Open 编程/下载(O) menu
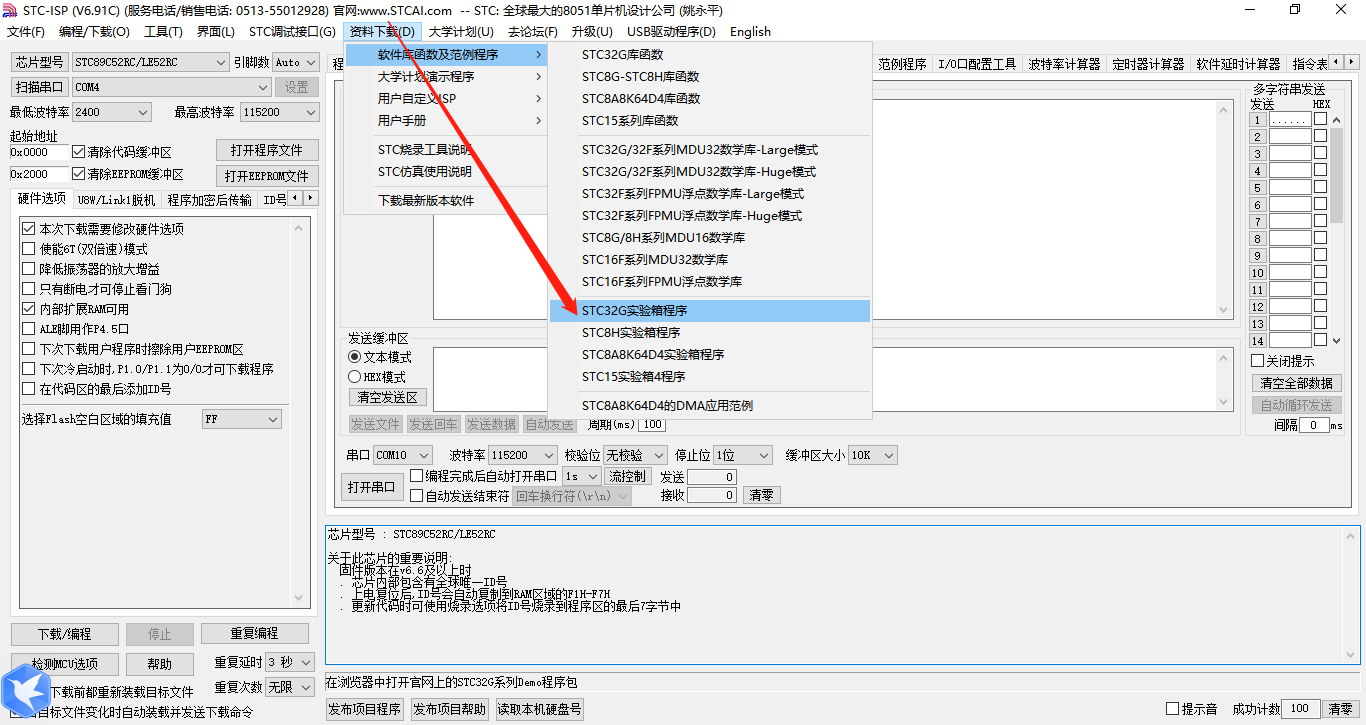1366x725 pixels. 95,31
